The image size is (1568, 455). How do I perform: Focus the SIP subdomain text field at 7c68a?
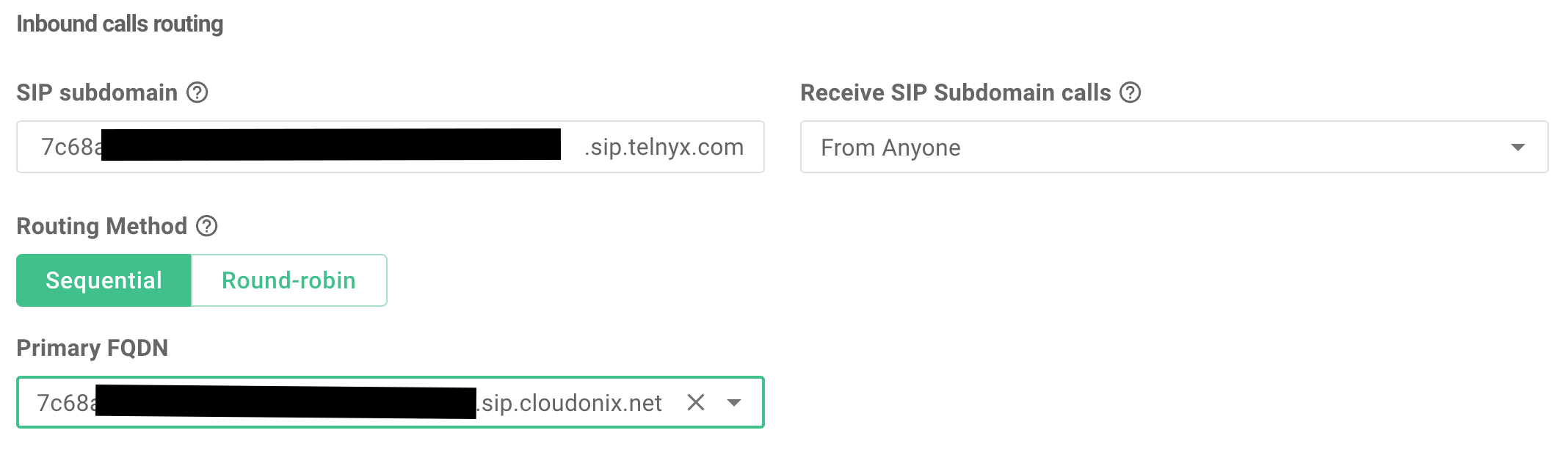click(x=70, y=147)
